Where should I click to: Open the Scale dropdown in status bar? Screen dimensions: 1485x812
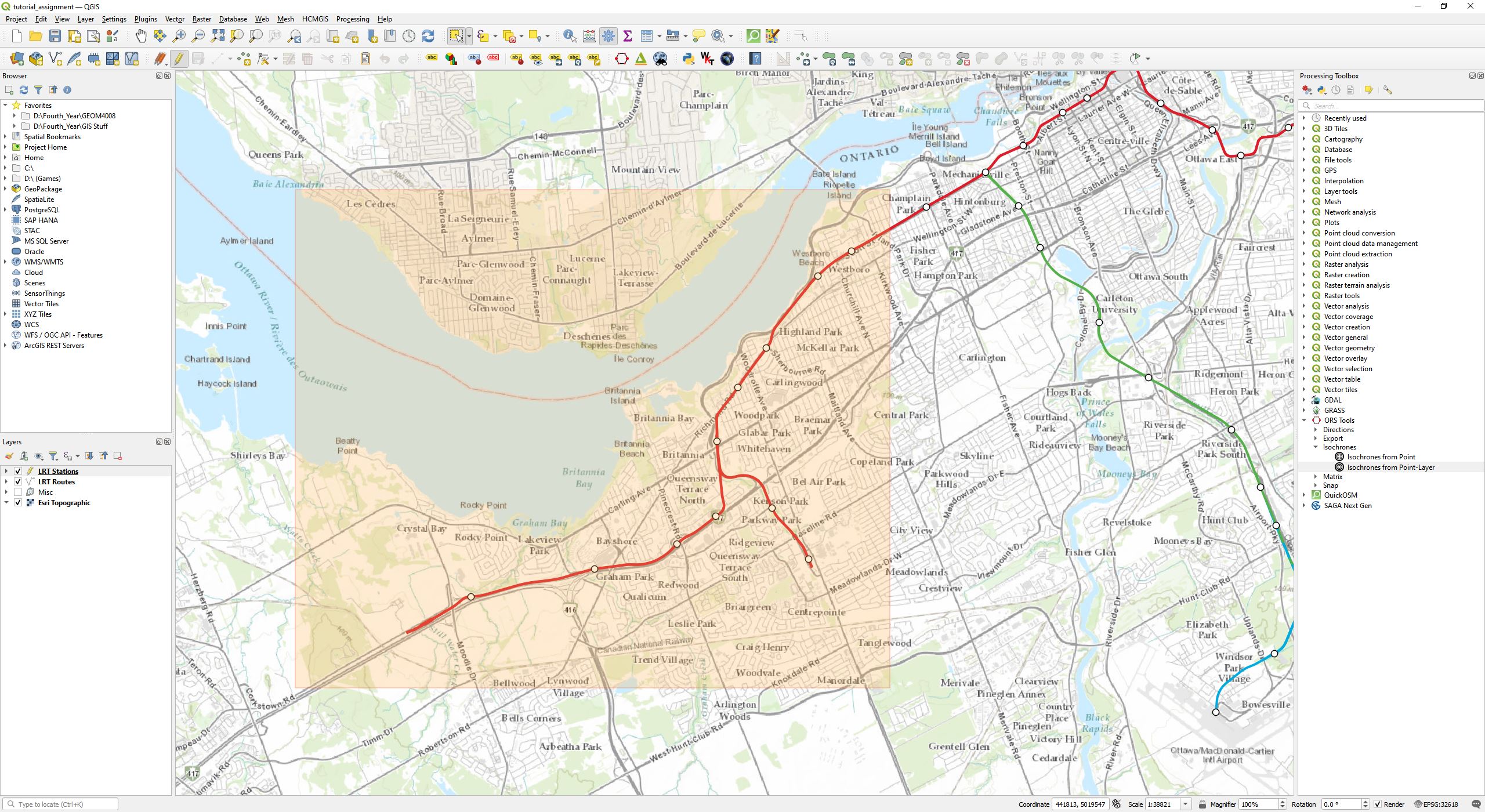tap(1186, 804)
